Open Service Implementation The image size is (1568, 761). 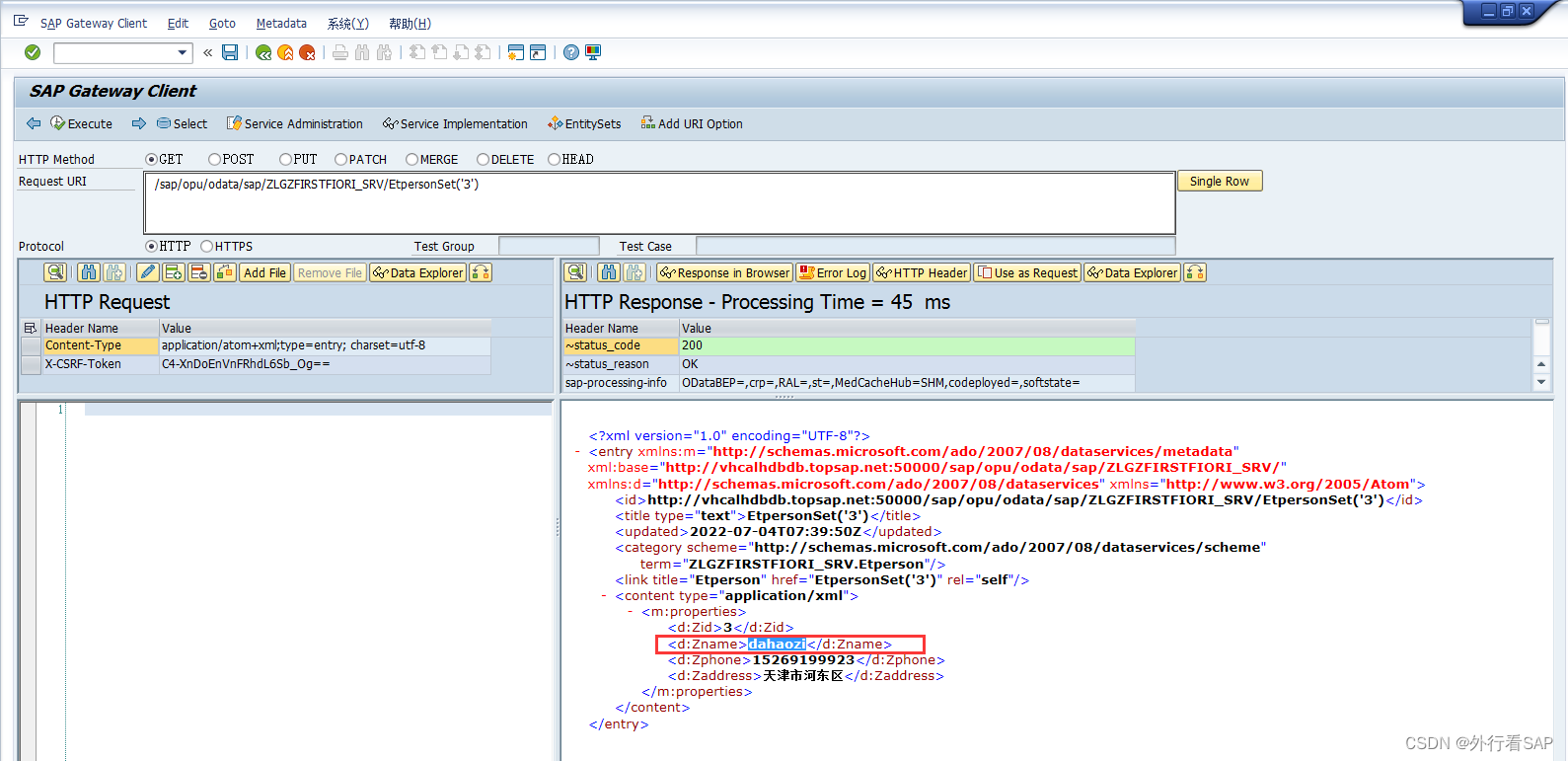pyautogui.click(x=455, y=123)
